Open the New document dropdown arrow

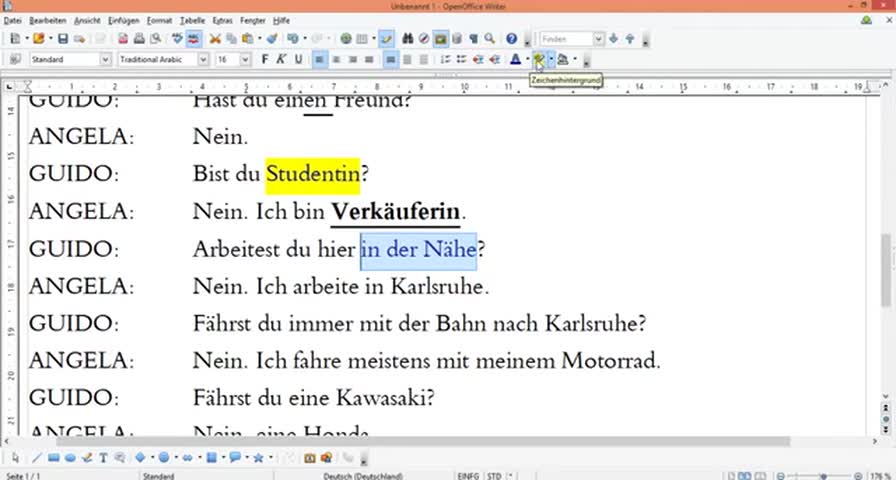(26, 39)
